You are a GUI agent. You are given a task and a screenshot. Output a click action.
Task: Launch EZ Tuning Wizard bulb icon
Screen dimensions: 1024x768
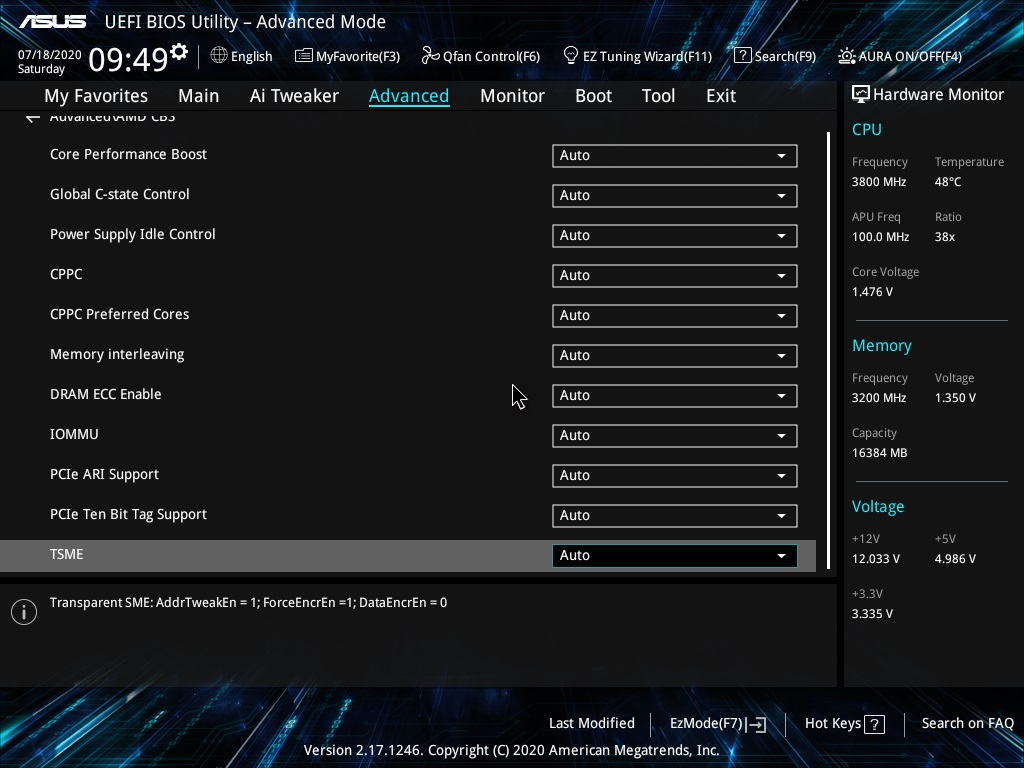pyautogui.click(x=570, y=56)
